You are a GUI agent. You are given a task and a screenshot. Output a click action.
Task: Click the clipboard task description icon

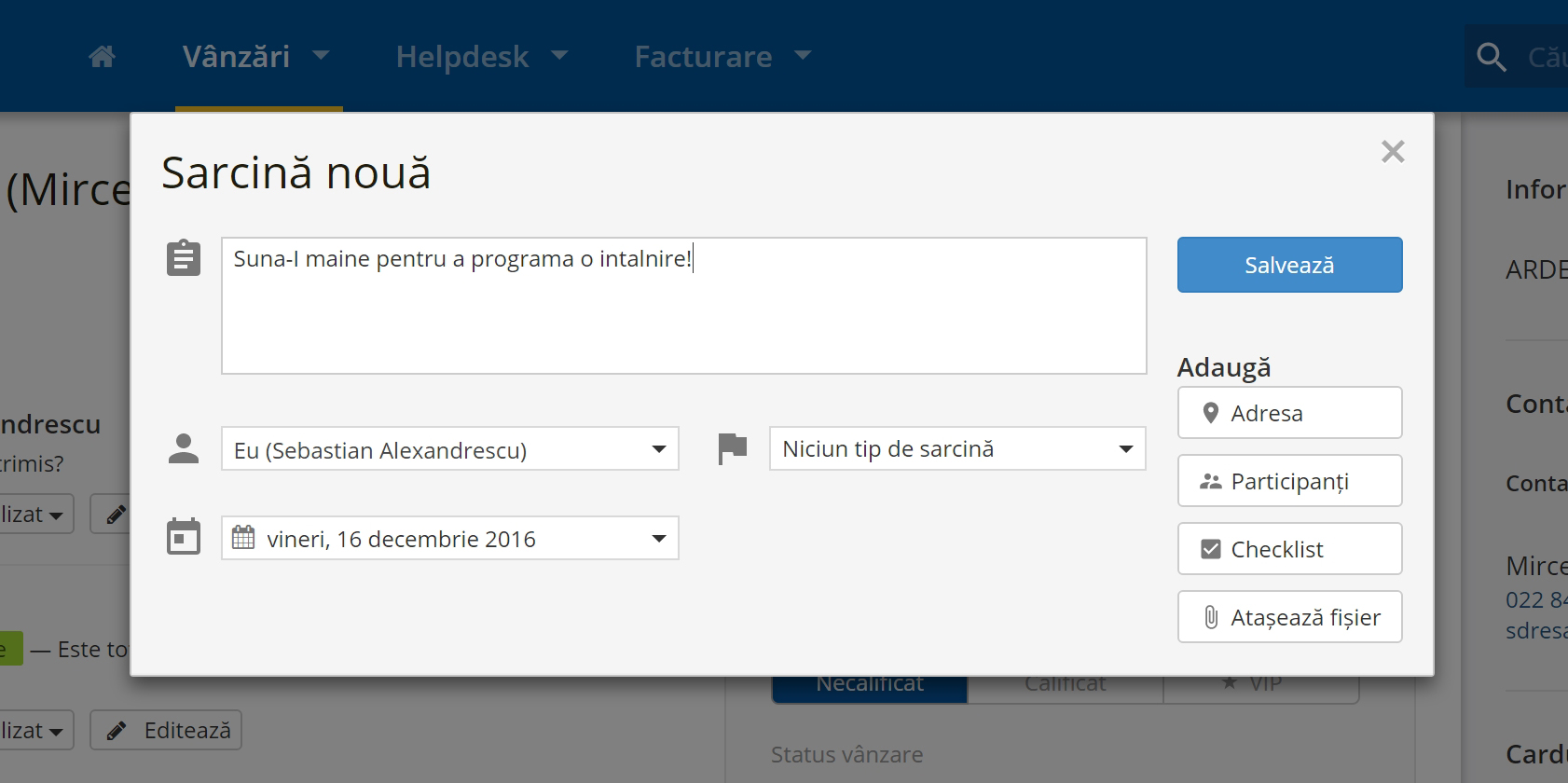[184, 258]
